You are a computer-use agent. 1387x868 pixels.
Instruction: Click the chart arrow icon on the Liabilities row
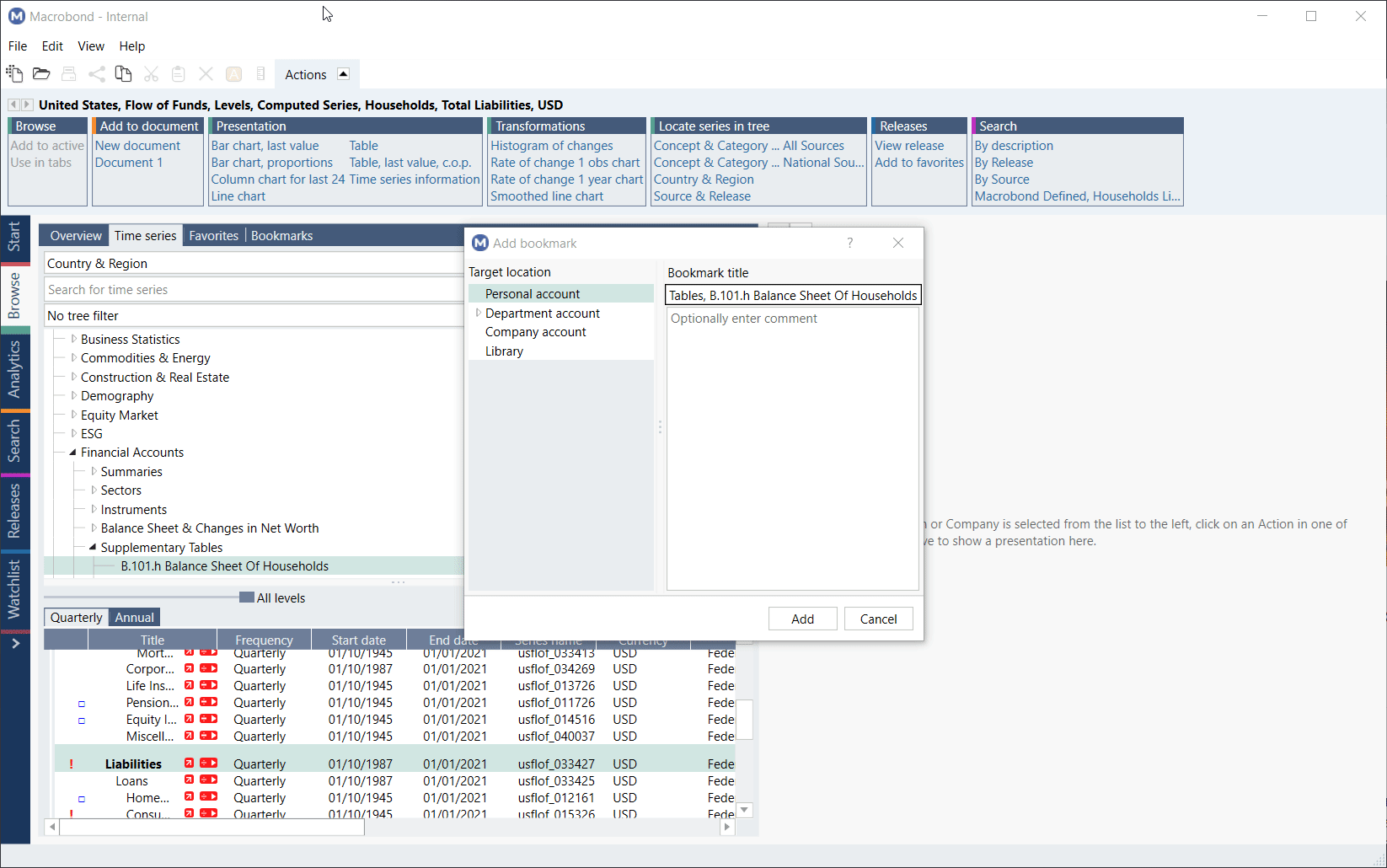pyautogui.click(x=190, y=764)
